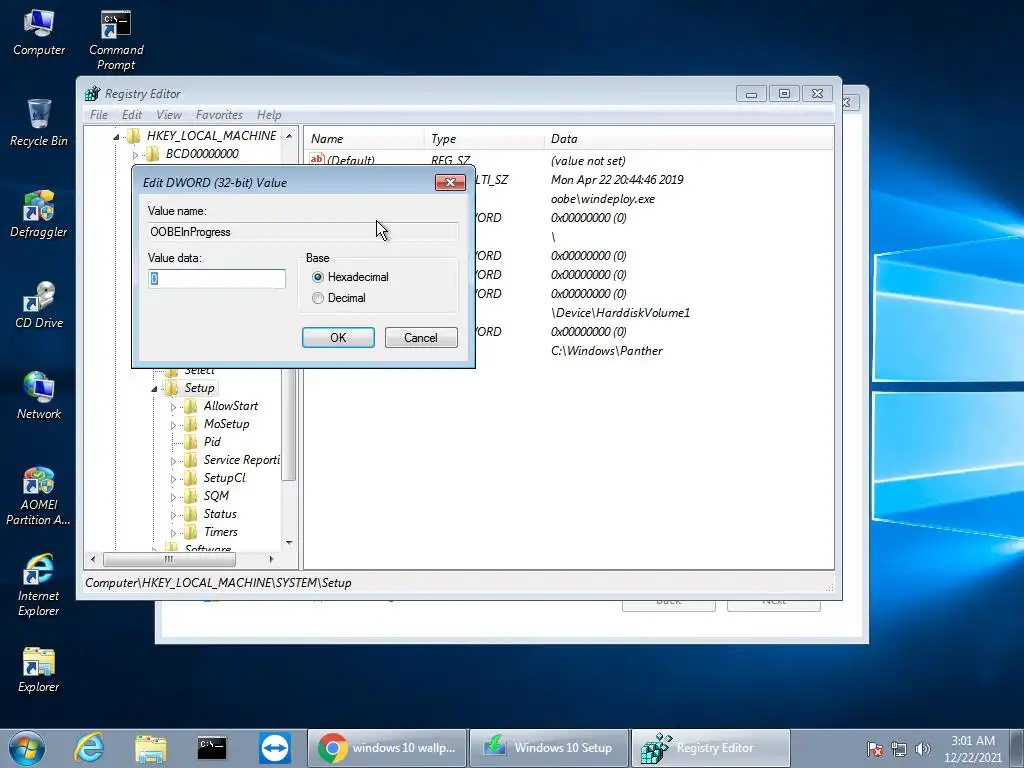The width and height of the screenshot is (1024, 768).
Task: Select the HKEY_LOCAL_MACHINE folder icon
Action: (134, 136)
